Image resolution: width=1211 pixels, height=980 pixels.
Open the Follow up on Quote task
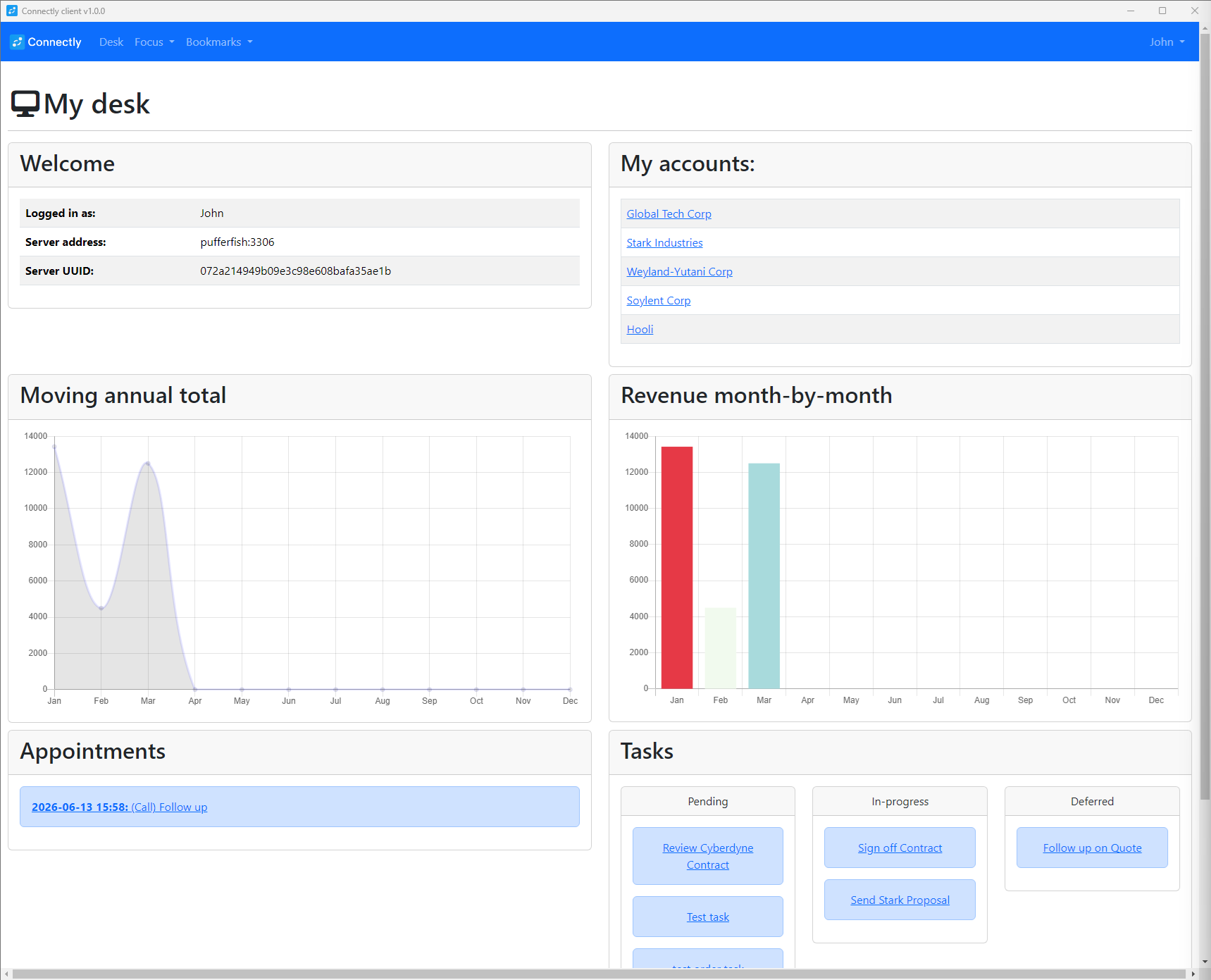coord(1091,848)
